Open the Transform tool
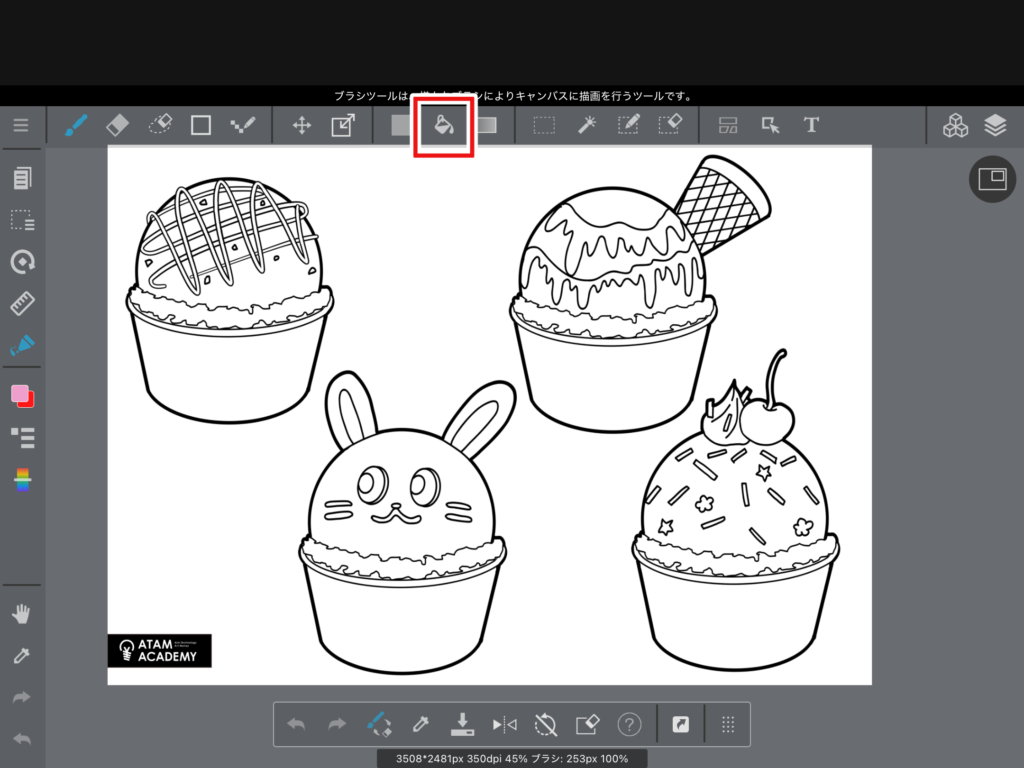The width and height of the screenshot is (1024, 768). click(x=342, y=125)
